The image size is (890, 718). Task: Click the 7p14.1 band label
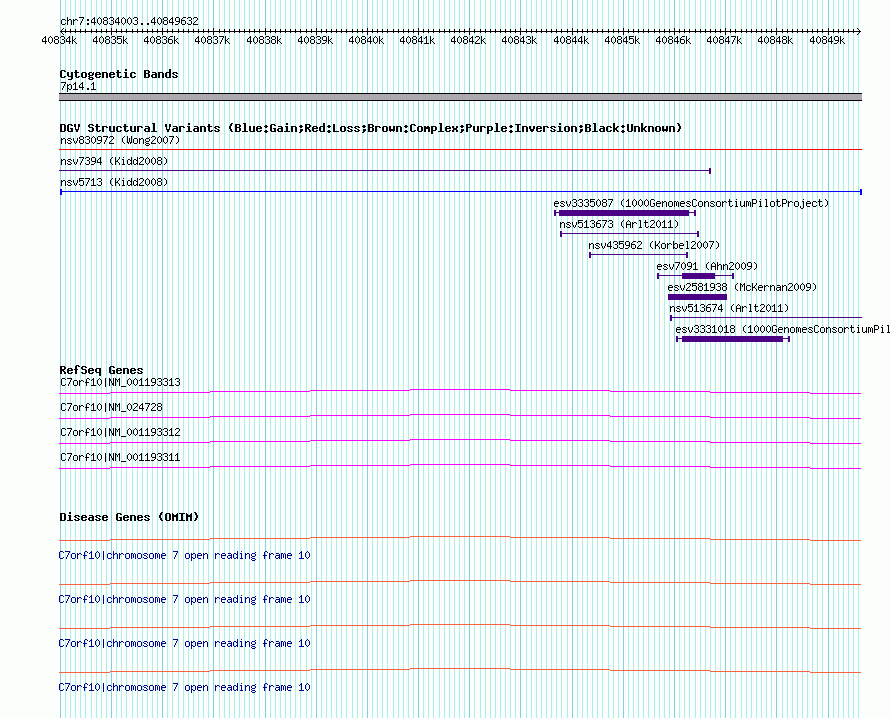coord(78,86)
